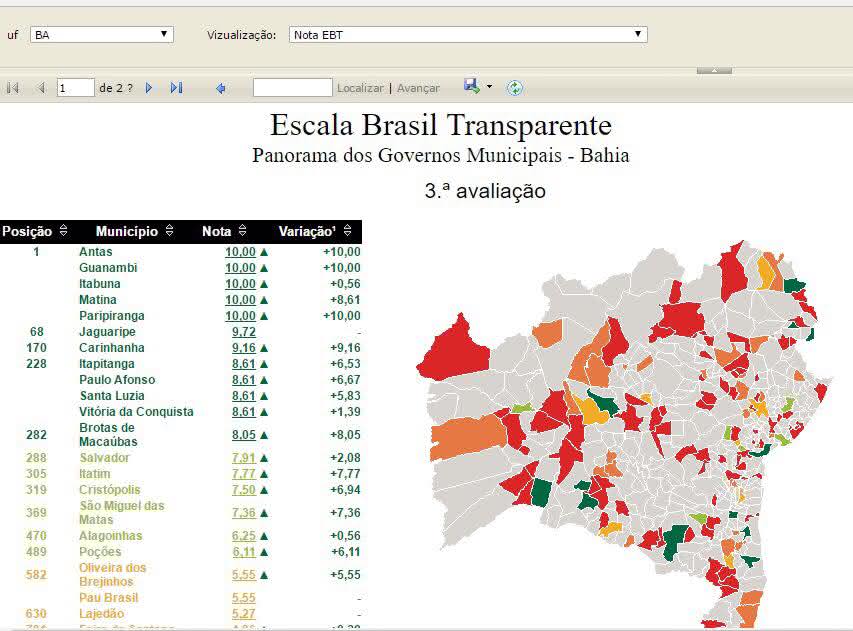The height and width of the screenshot is (631, 853).
Task: Select the municipality name Antas
Action: pyautogui.click(x=96, y=252)
